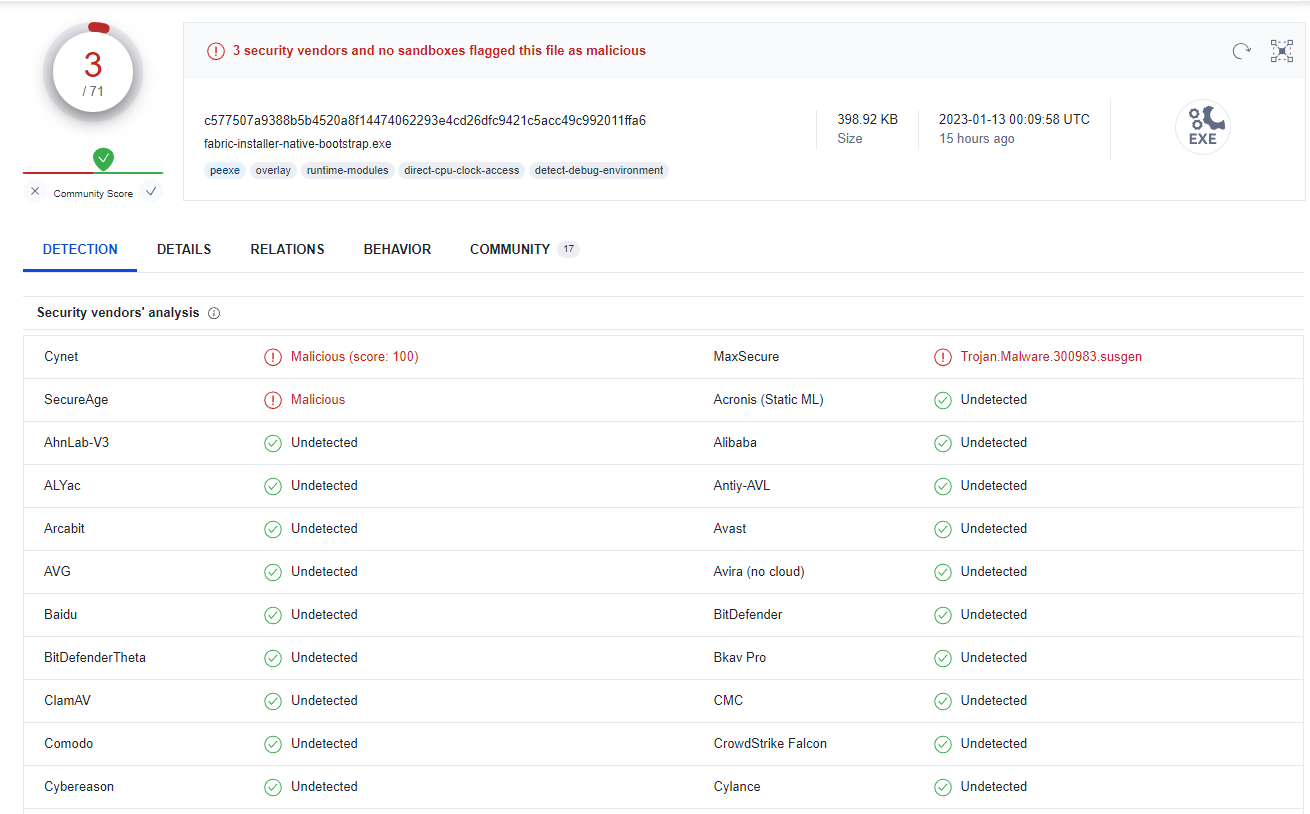Click the reanalyze refresh icon

[x=1241, y=50]
